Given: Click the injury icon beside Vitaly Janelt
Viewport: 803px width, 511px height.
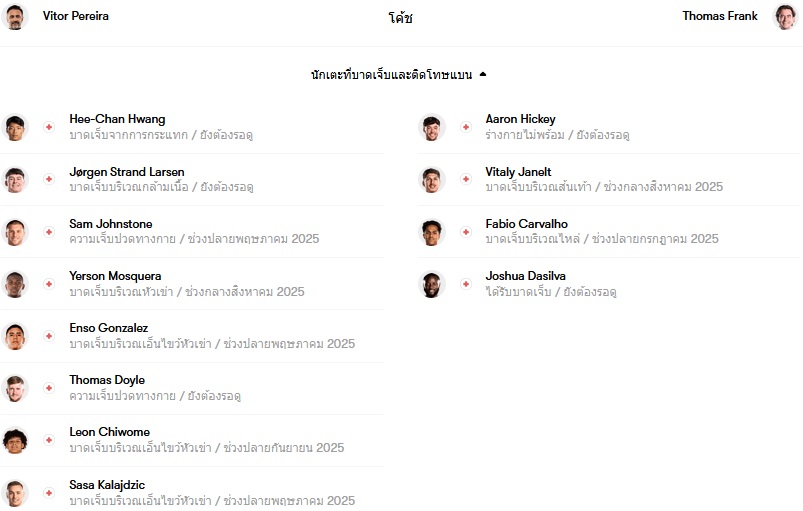Looking at the screenshot, I should 466,179.
